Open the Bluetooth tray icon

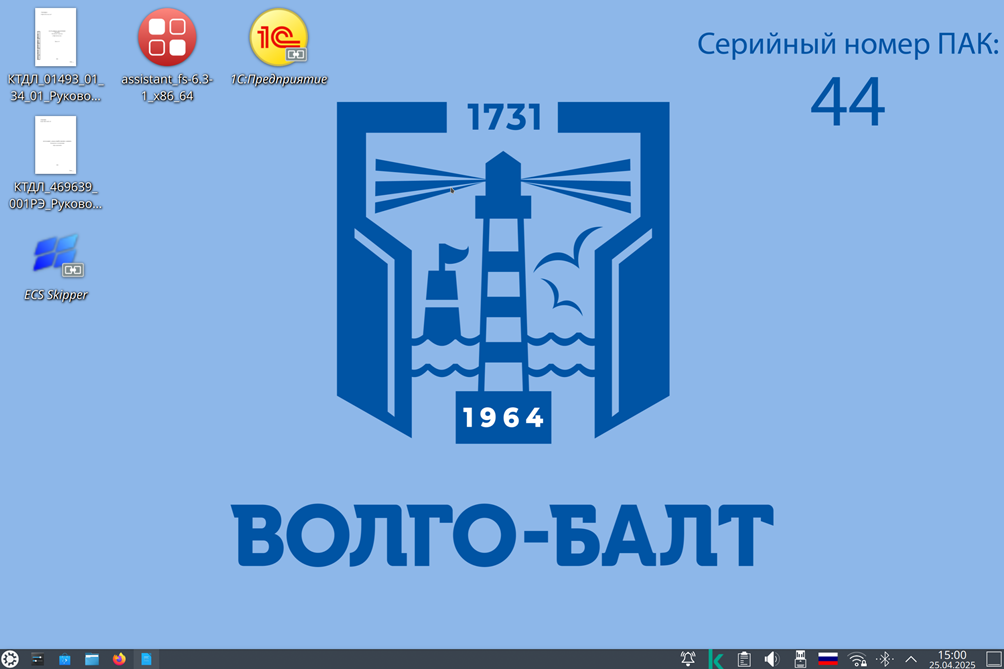(885, 659)
